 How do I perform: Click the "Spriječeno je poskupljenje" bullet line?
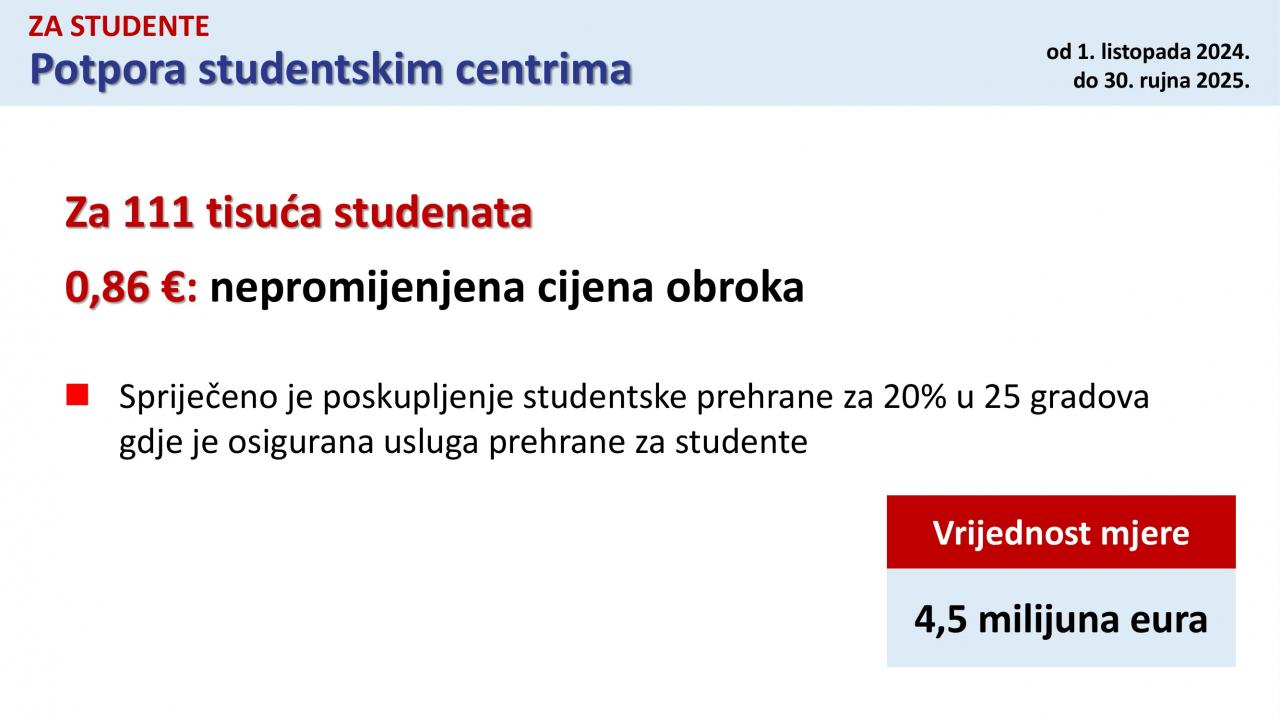coord(634,398)
